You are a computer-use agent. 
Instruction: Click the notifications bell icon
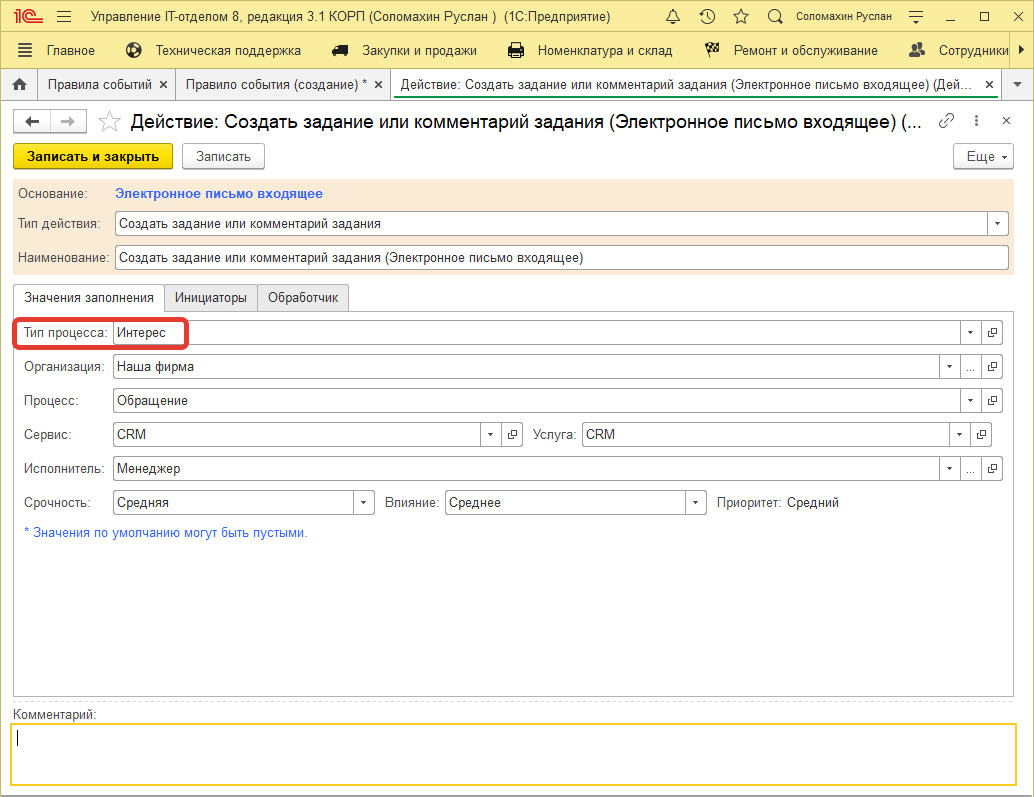coord(674,17)
